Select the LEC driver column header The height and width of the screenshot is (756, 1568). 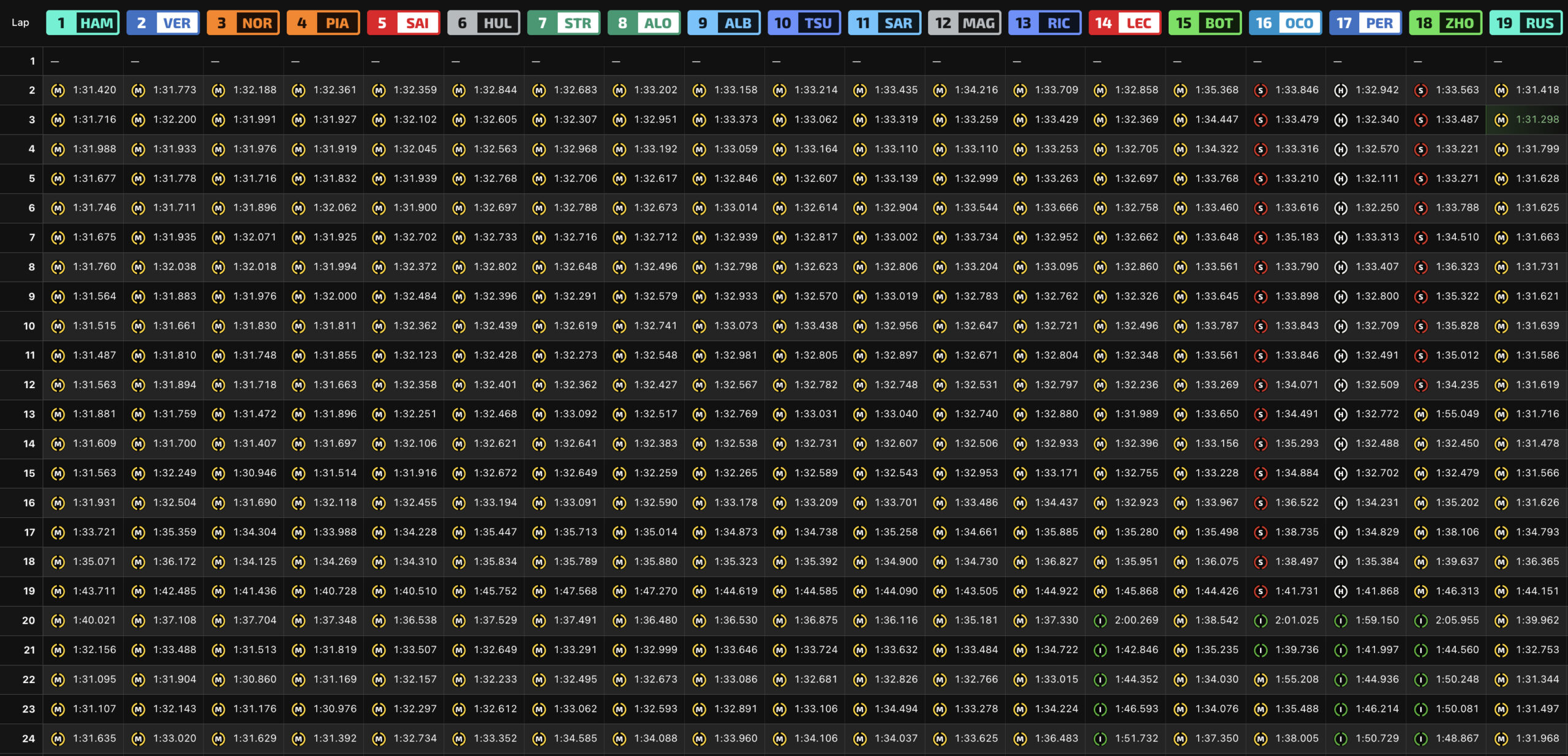pos(1125,23)
